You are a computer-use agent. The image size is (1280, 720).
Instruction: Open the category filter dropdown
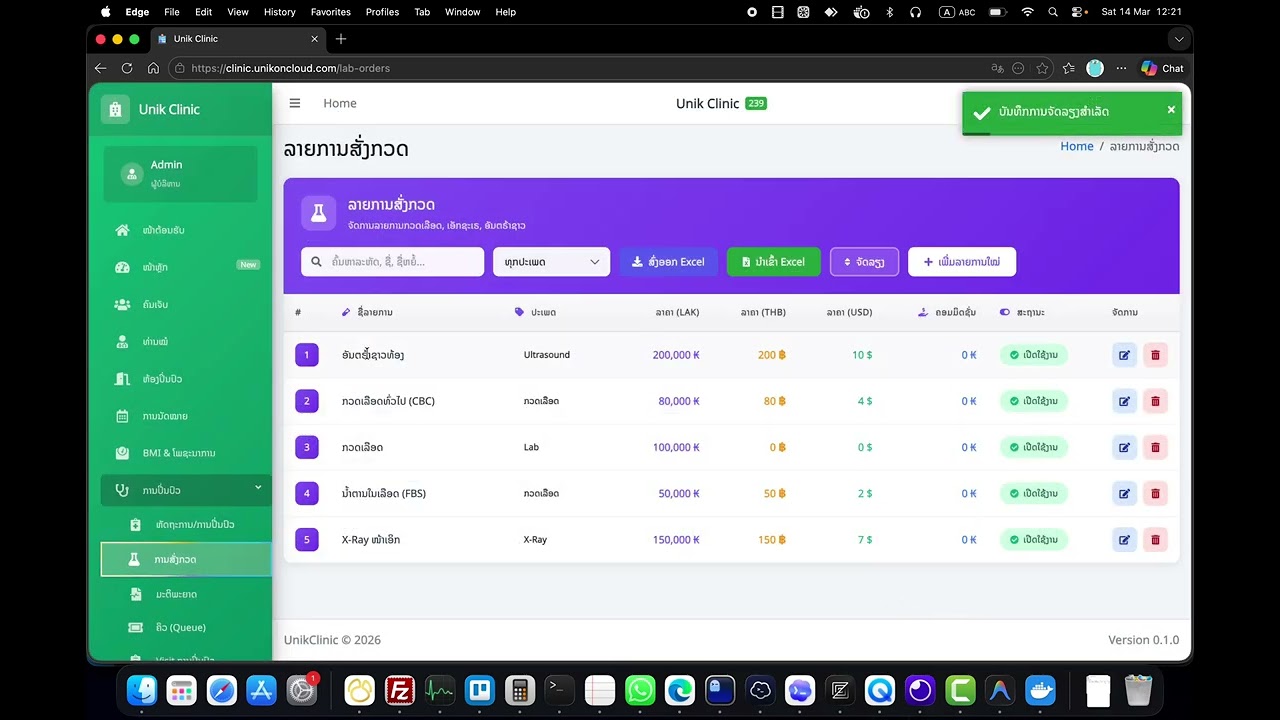click(x=551, y=262)
